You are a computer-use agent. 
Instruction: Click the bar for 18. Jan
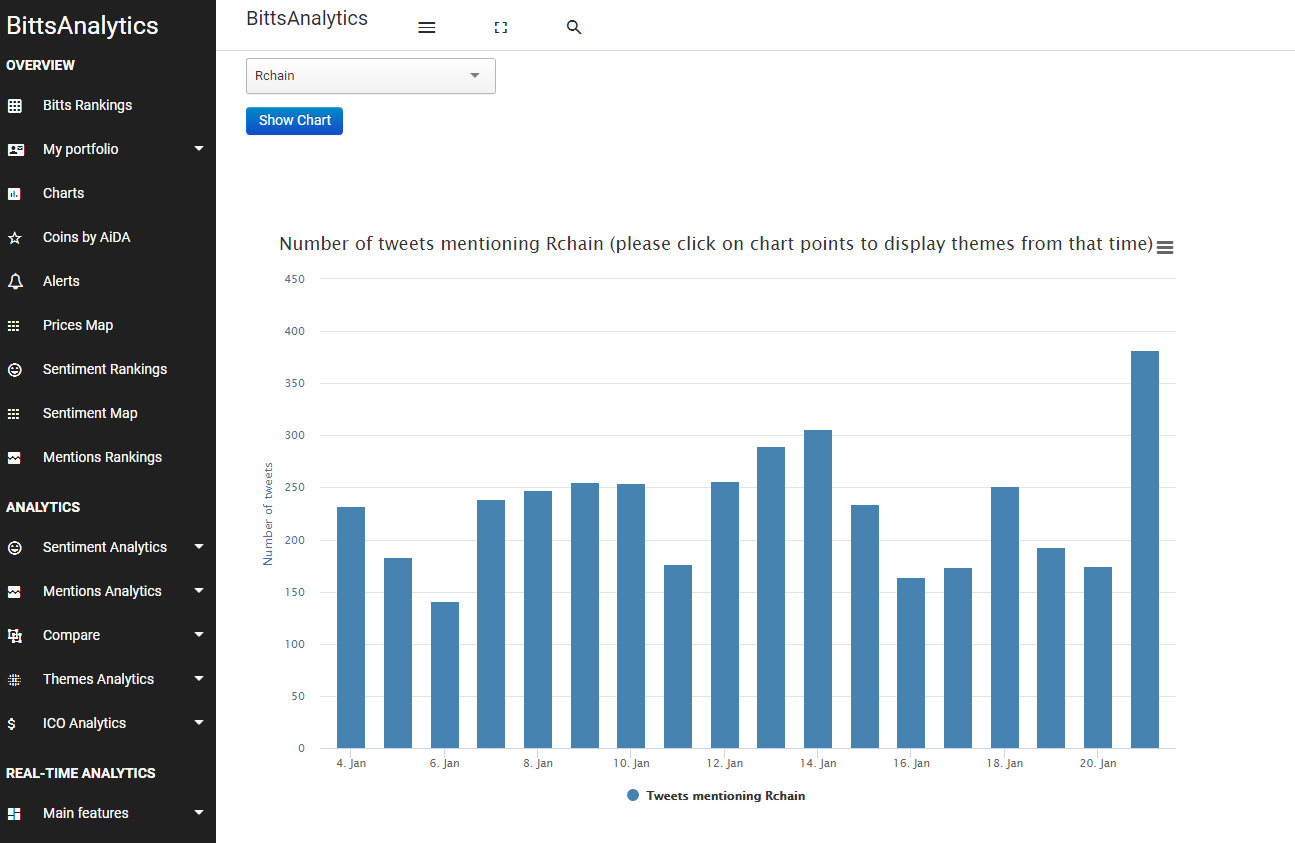(x=1005, y=617)
